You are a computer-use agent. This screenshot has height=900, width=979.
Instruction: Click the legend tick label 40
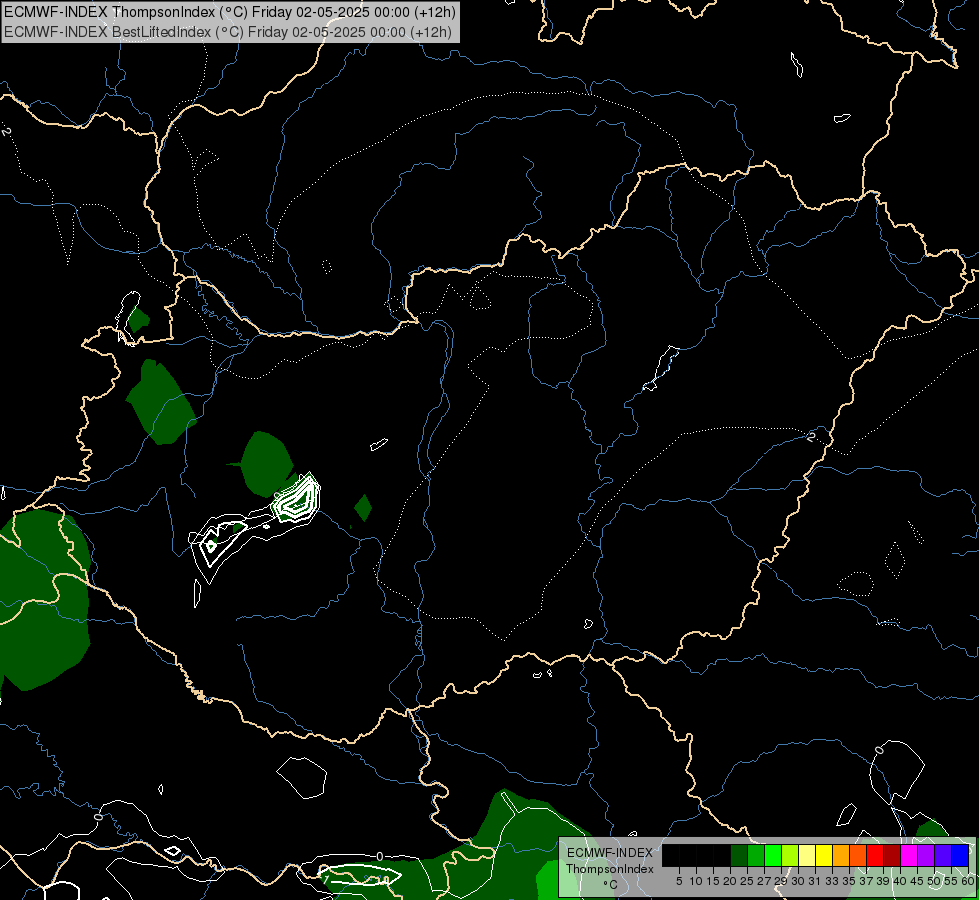(x=900, y=881)
